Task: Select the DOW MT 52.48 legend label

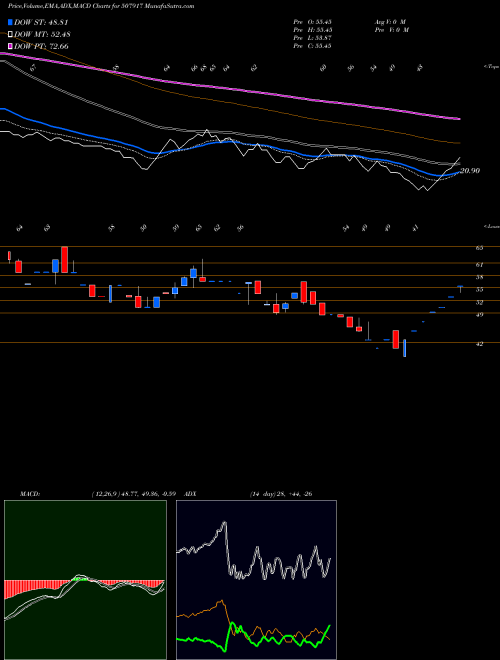Action: coord(42,34)
